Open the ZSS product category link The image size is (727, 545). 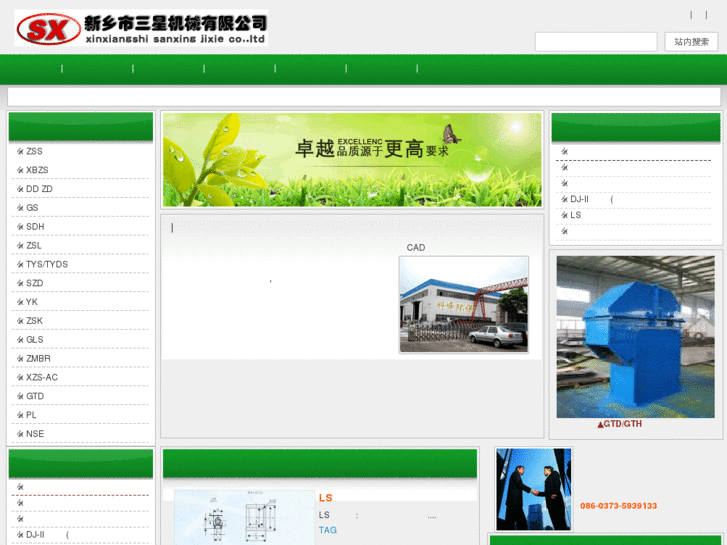tap(34, 151)
